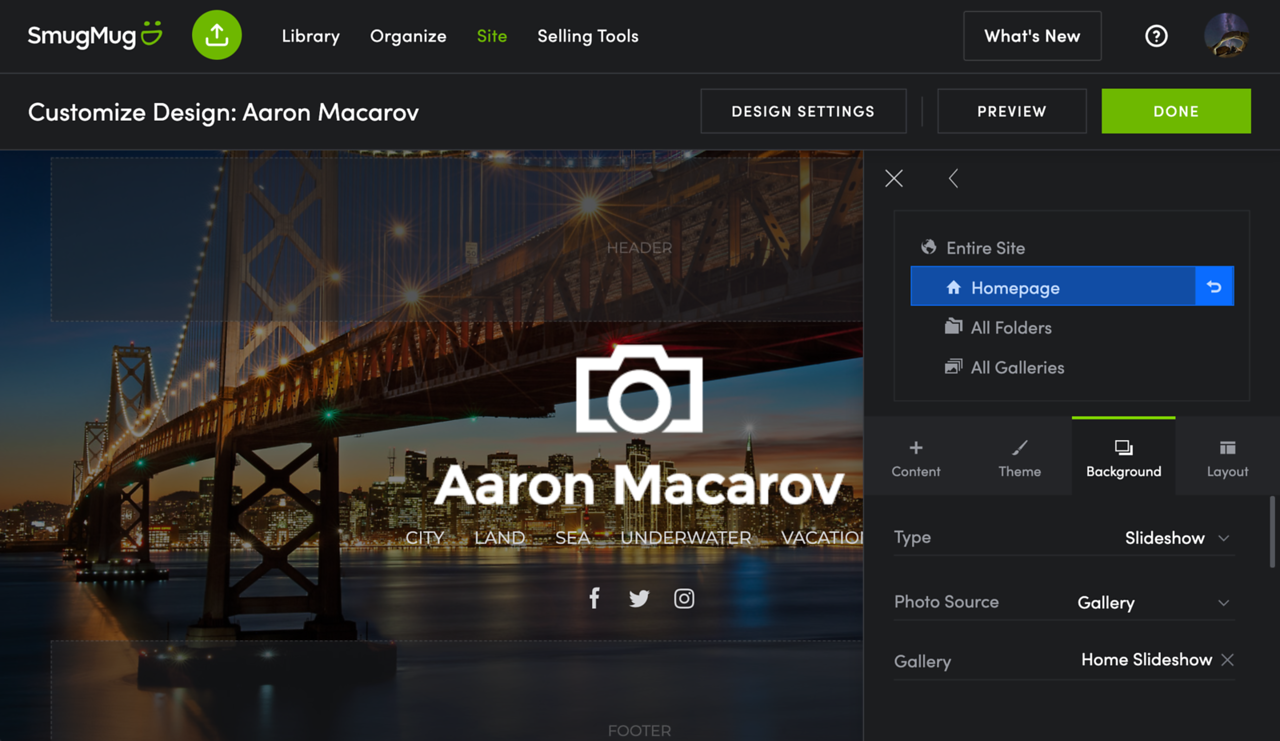Viewport: 1280px width, 741px height.
Task: Click the side panel scrollbar
Action: tap(1273, 532)
